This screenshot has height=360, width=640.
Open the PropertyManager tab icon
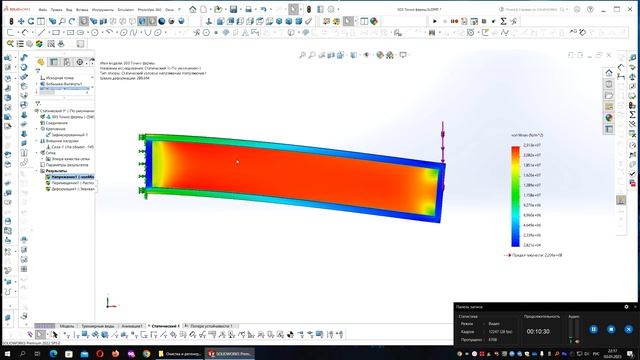pyautogui.click(x=54, y=62)
